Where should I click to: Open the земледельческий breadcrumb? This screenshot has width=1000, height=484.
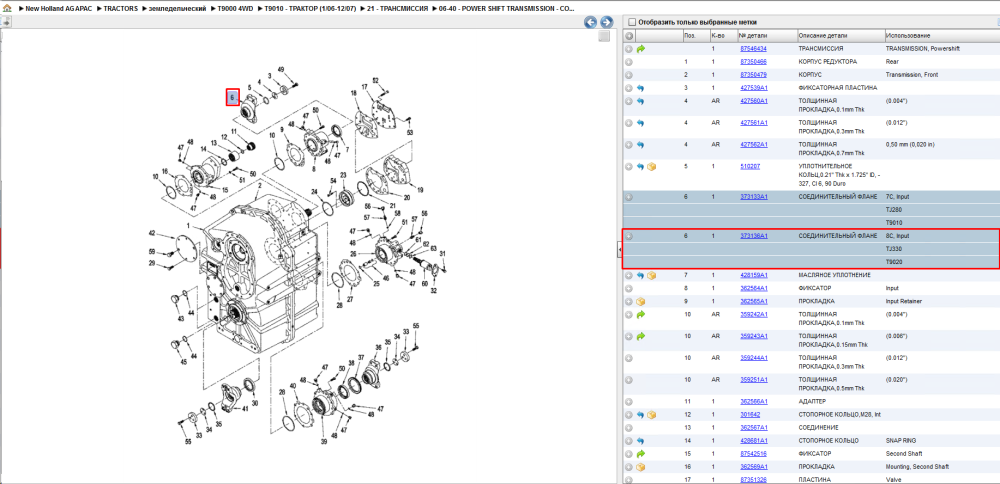(178, 10)
